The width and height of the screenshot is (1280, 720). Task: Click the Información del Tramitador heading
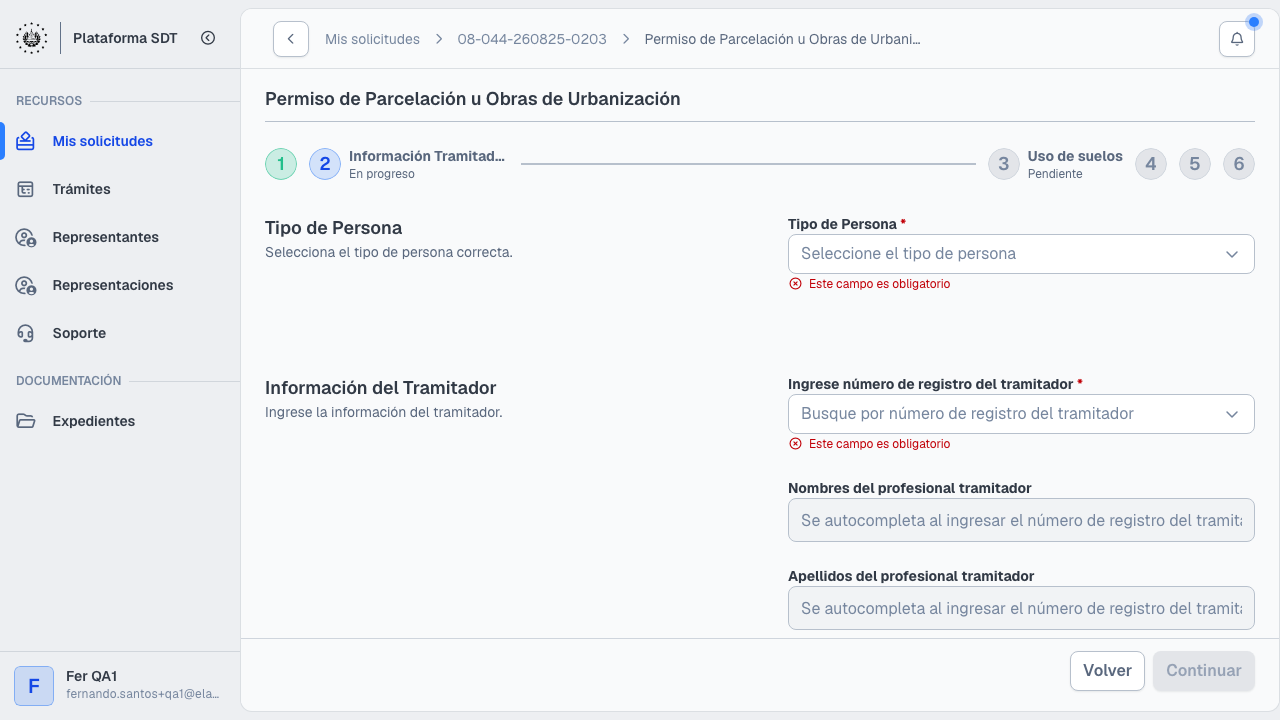click(x=381, y=388)
